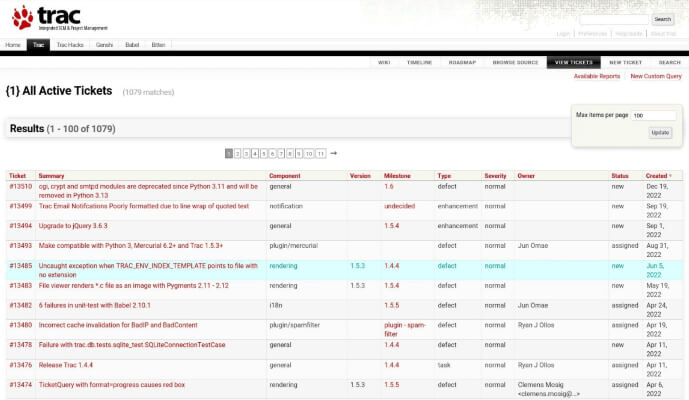Open the Bitten tab

click(x=158, y=45)
